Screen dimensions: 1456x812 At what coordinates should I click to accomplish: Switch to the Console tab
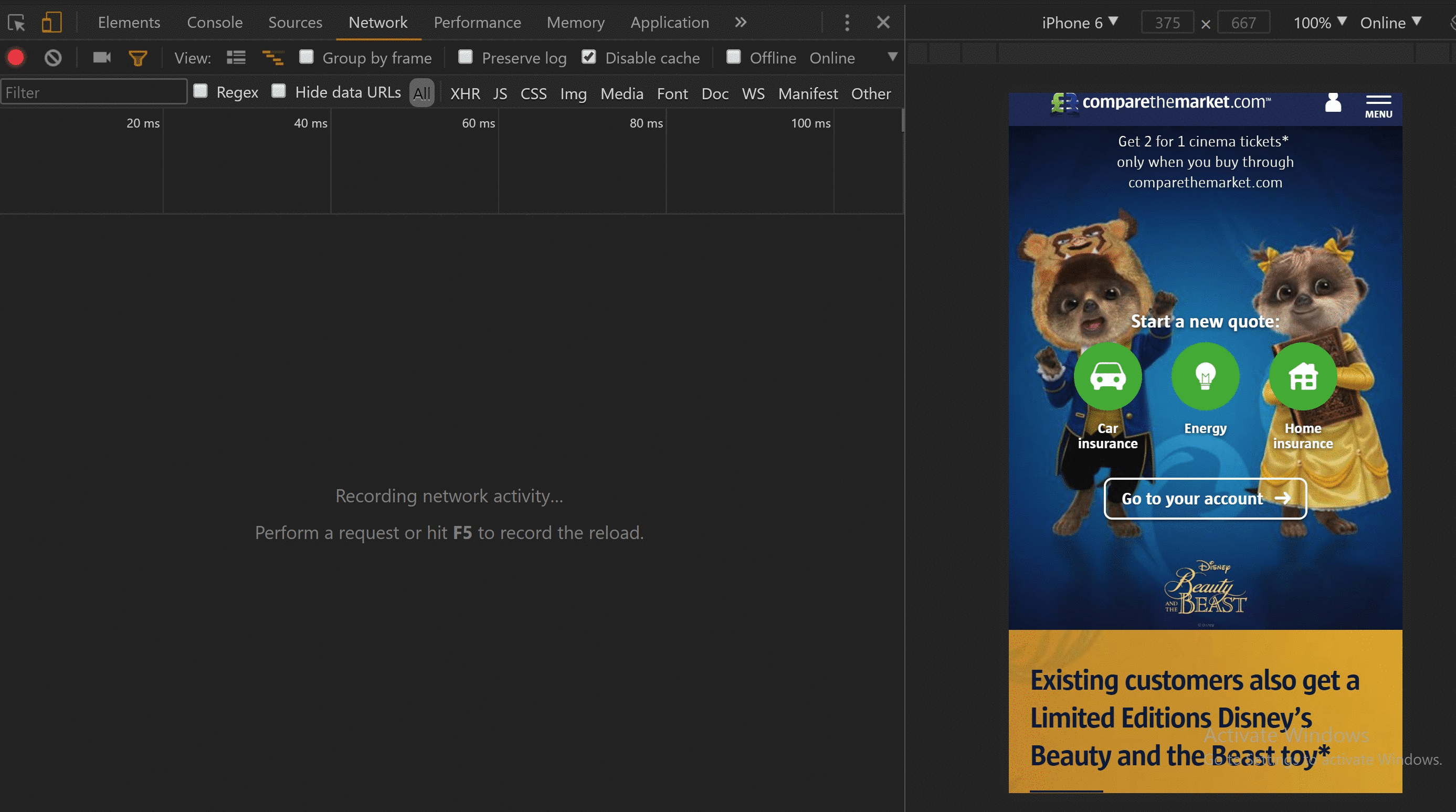(x=215, y=23)
